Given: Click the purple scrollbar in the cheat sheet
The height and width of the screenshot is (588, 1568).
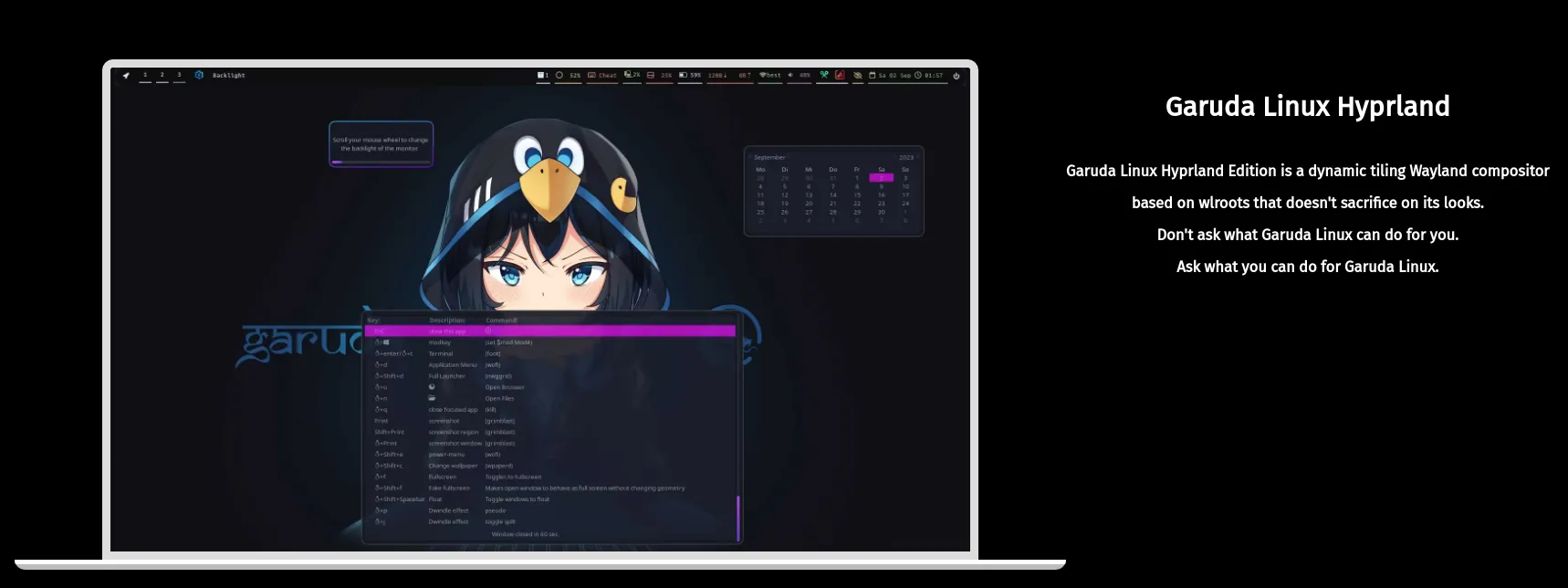Looking at the screenshot, I should tap(737, 518).
